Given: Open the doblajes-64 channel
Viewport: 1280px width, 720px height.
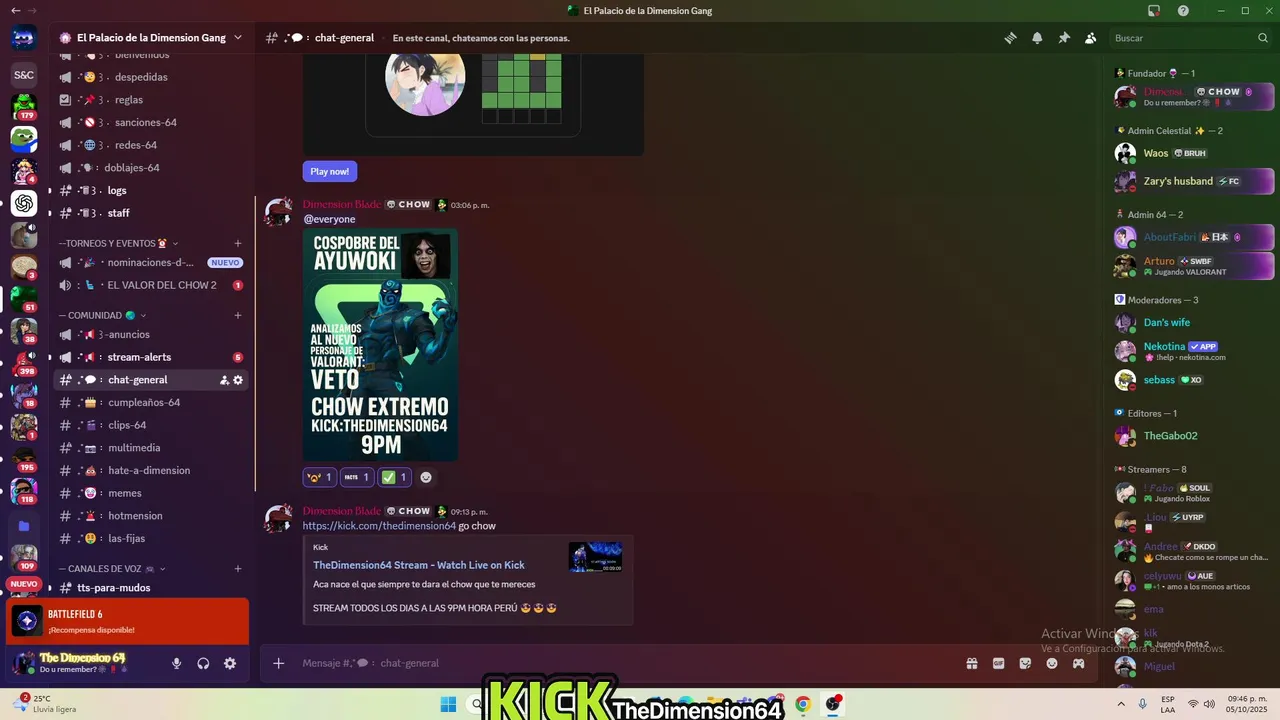Looking at the screenshot, I should [151, 168].
